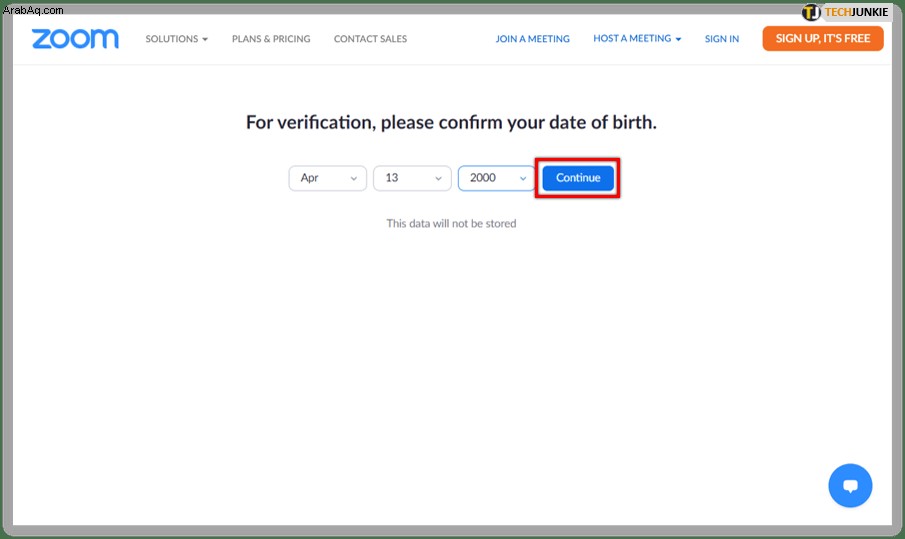Click the date of birth verification heading
This screenshot has width=905, height=539.
(451, 122)
